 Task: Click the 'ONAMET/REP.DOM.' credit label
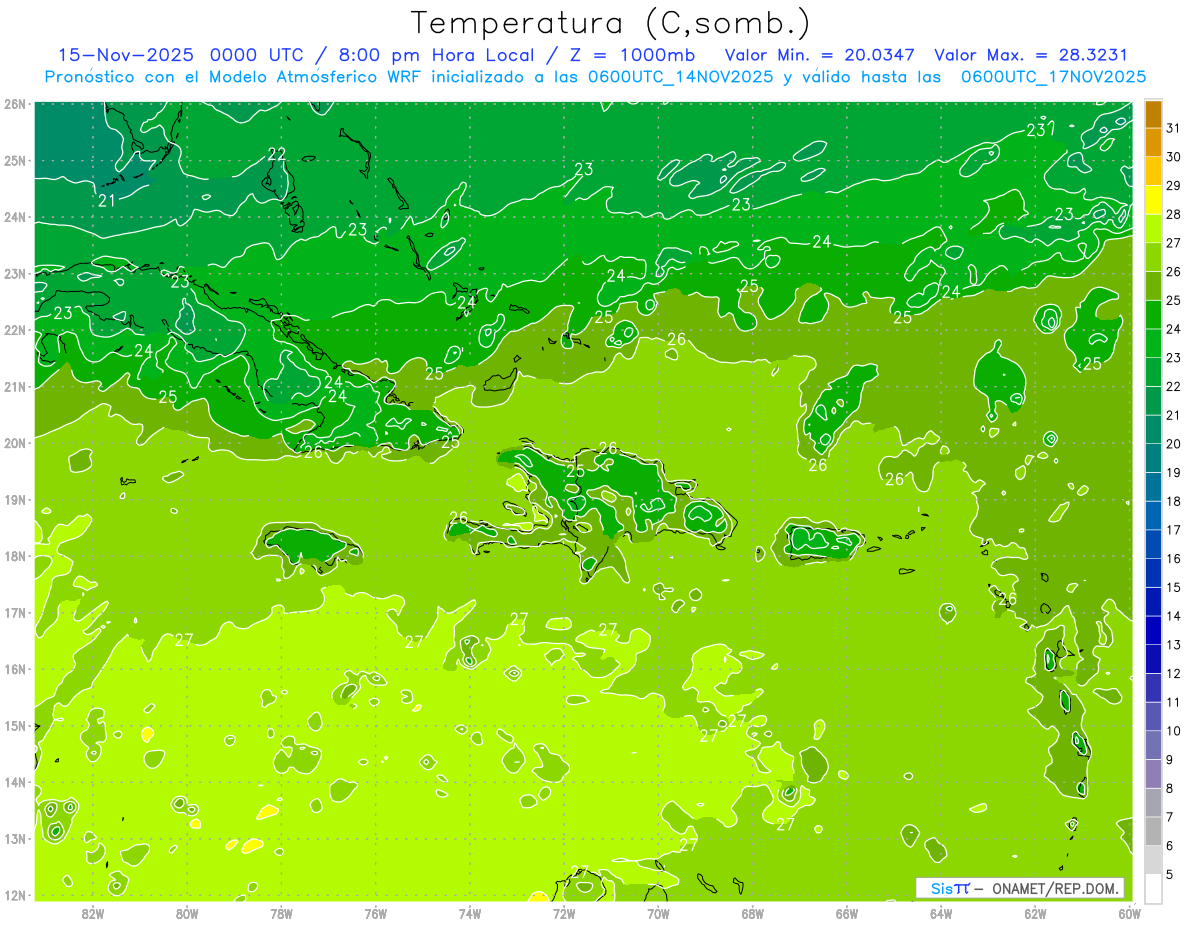(1056, 888)
